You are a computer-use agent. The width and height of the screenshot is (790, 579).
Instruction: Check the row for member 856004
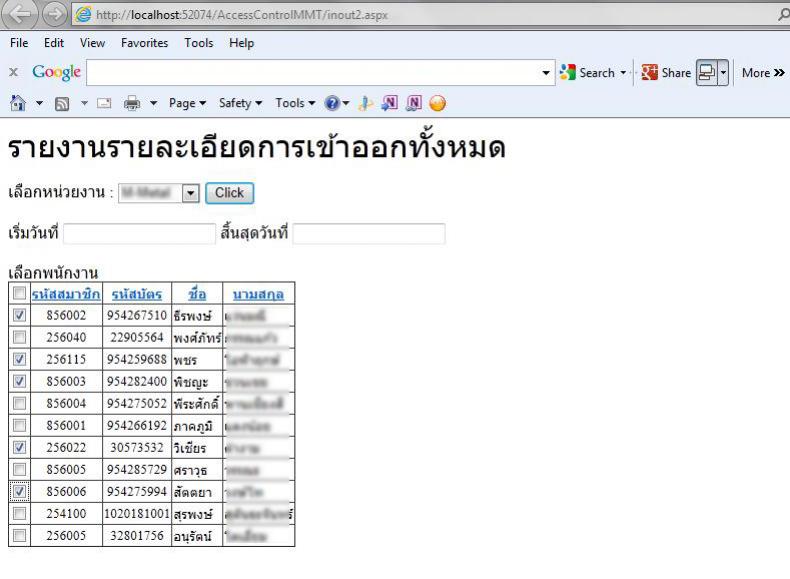20,403
